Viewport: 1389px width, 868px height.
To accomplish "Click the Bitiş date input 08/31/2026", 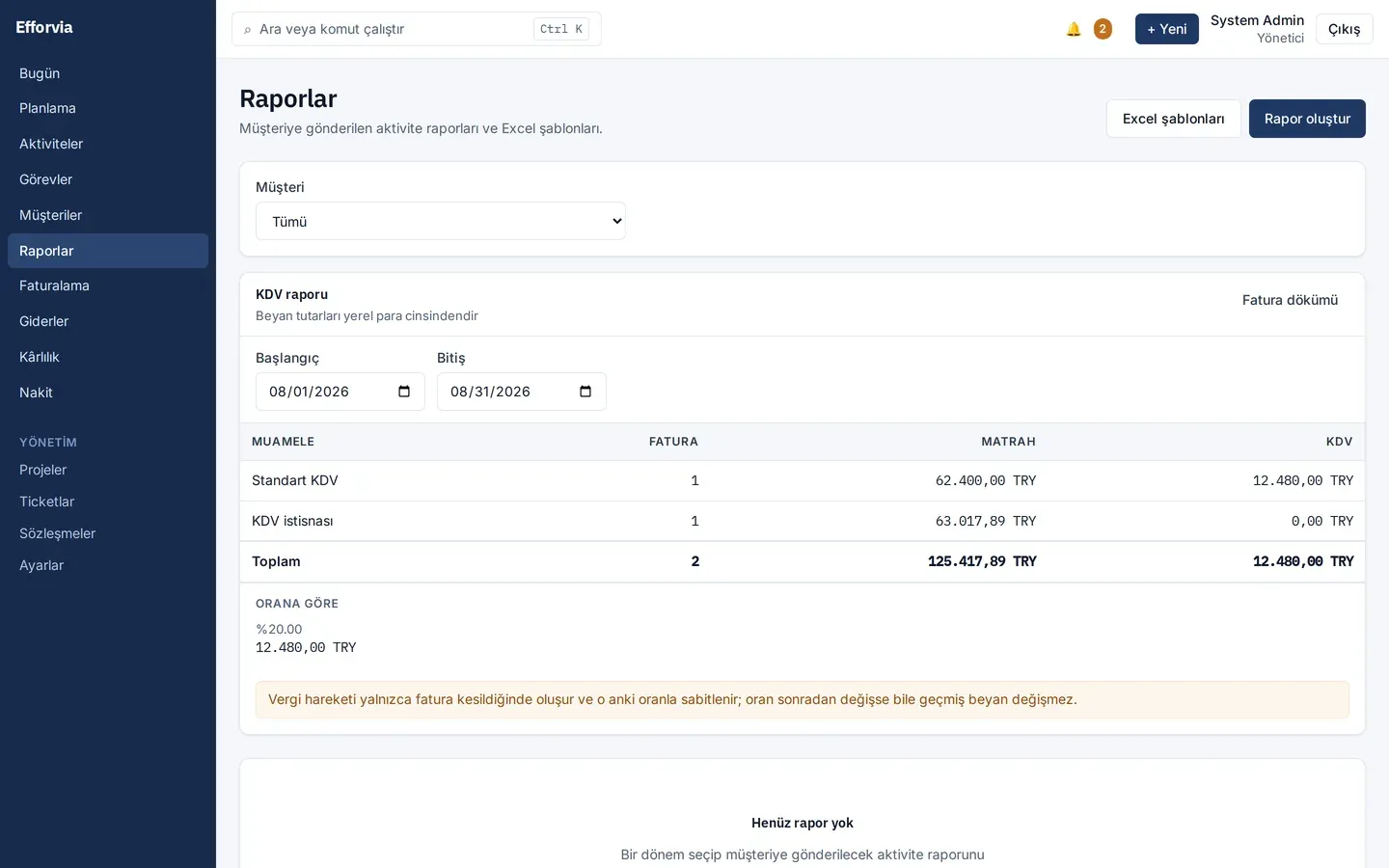I will [x=522, y=392].
